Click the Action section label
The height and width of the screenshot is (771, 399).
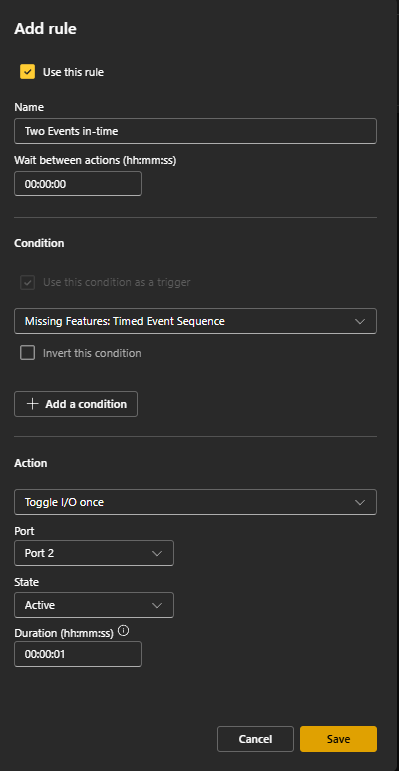pos(31,463)
